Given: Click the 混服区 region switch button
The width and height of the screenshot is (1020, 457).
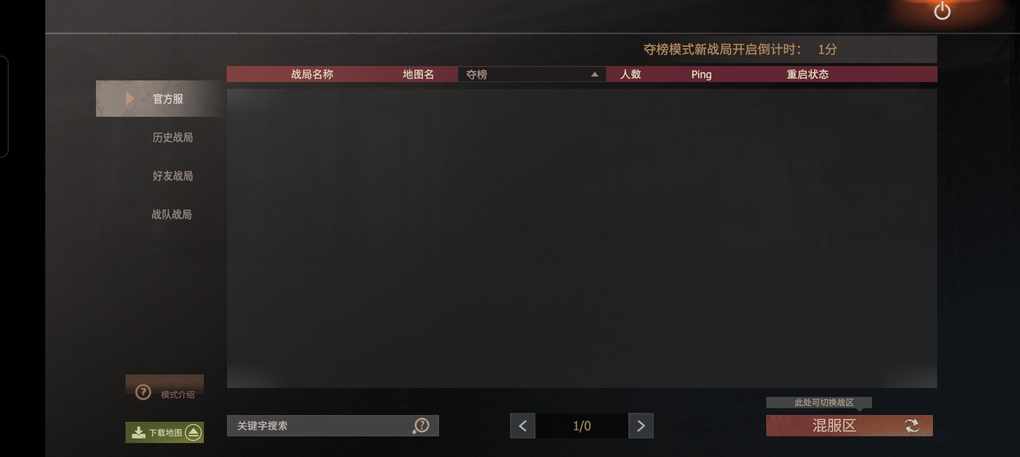Looking at the screenshot, I should (x=849, y=426).
